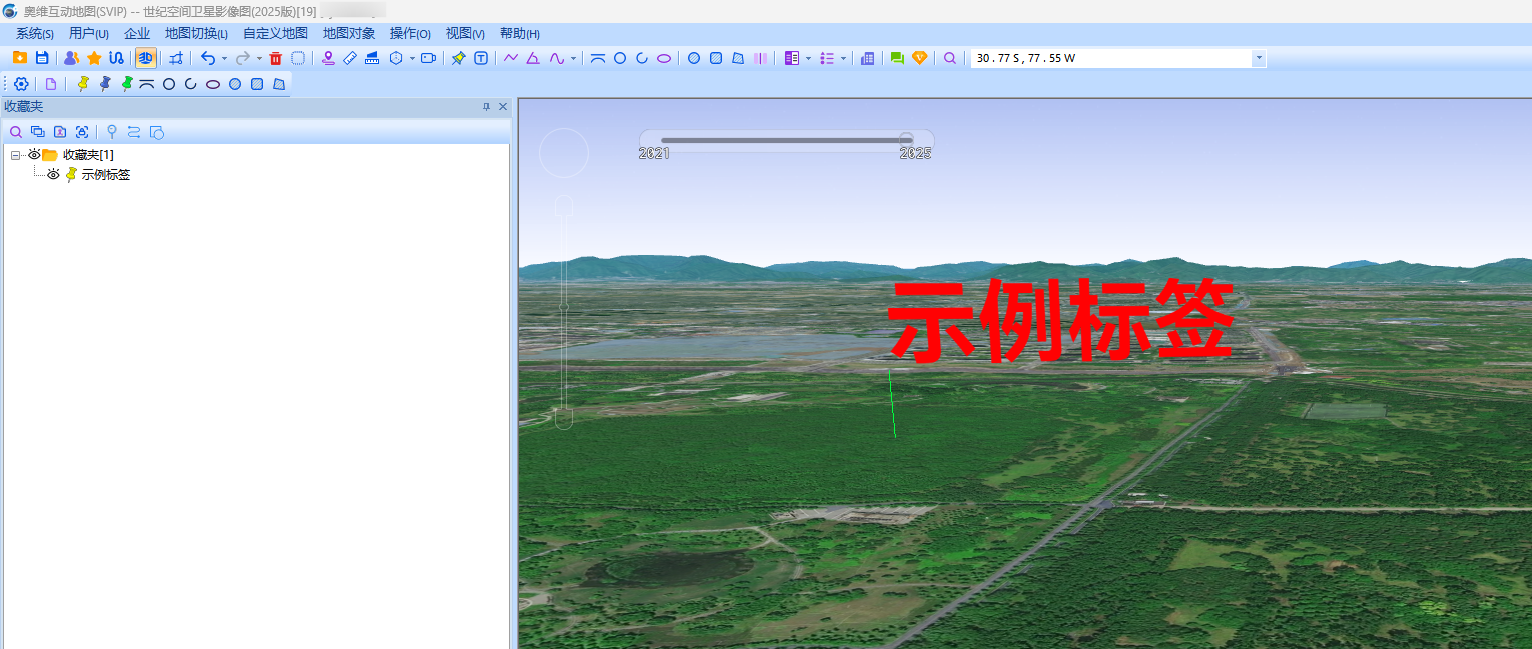Click the undo arrow
Screen dimensions: 1532x649
click(208, 58)
